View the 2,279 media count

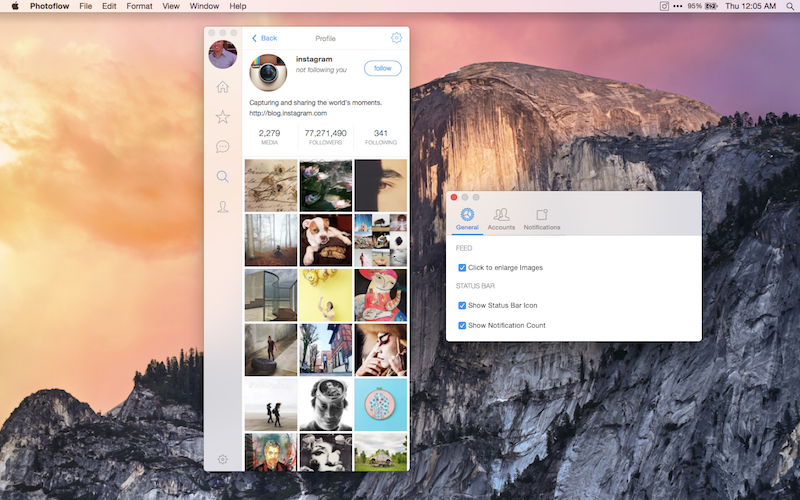point(269,137)
